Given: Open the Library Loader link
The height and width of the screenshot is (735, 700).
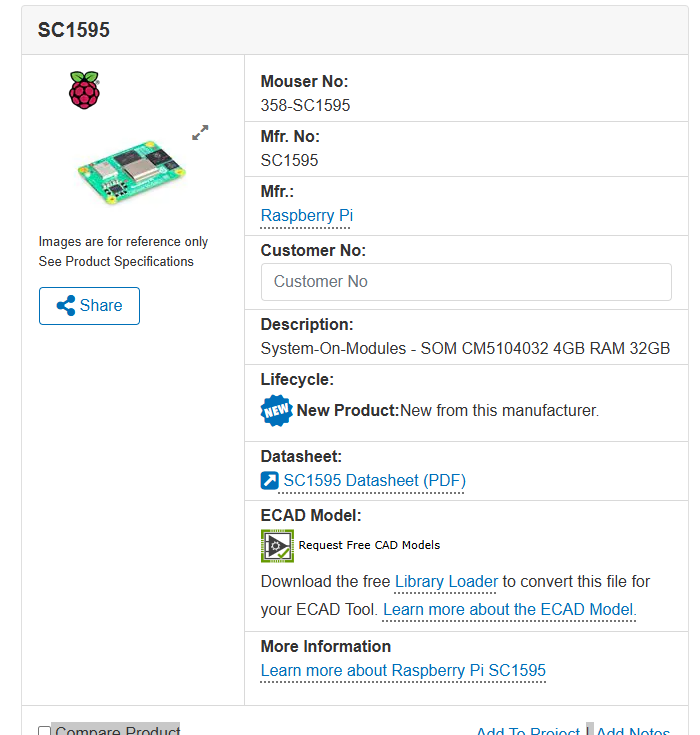Looking at the screenshot, I should coord(446,581).
